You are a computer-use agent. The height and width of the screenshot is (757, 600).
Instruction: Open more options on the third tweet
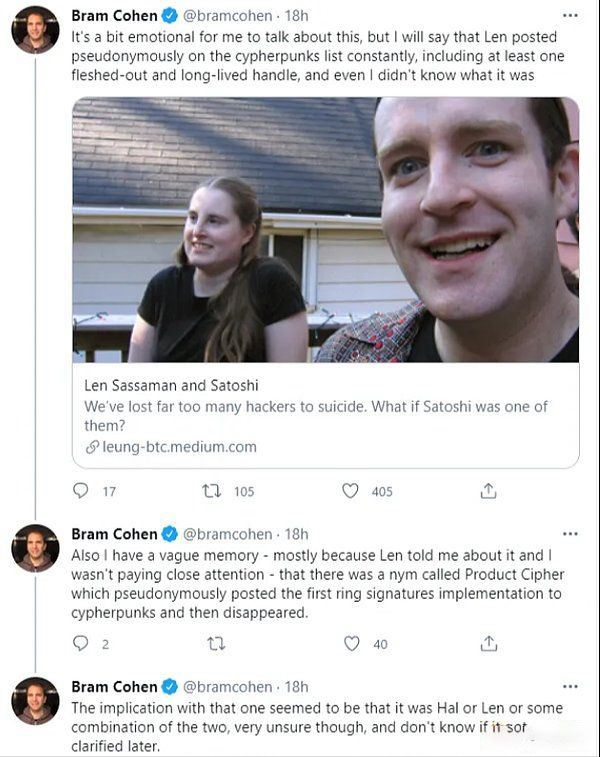pos(570,687)
